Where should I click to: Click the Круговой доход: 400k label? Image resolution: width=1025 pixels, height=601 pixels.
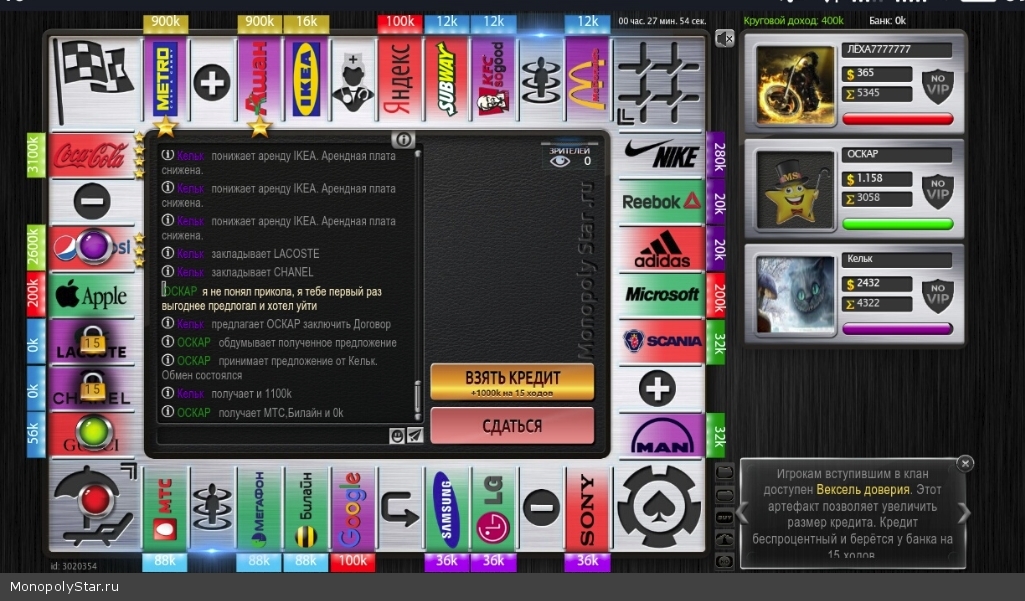tap(793, 21)
